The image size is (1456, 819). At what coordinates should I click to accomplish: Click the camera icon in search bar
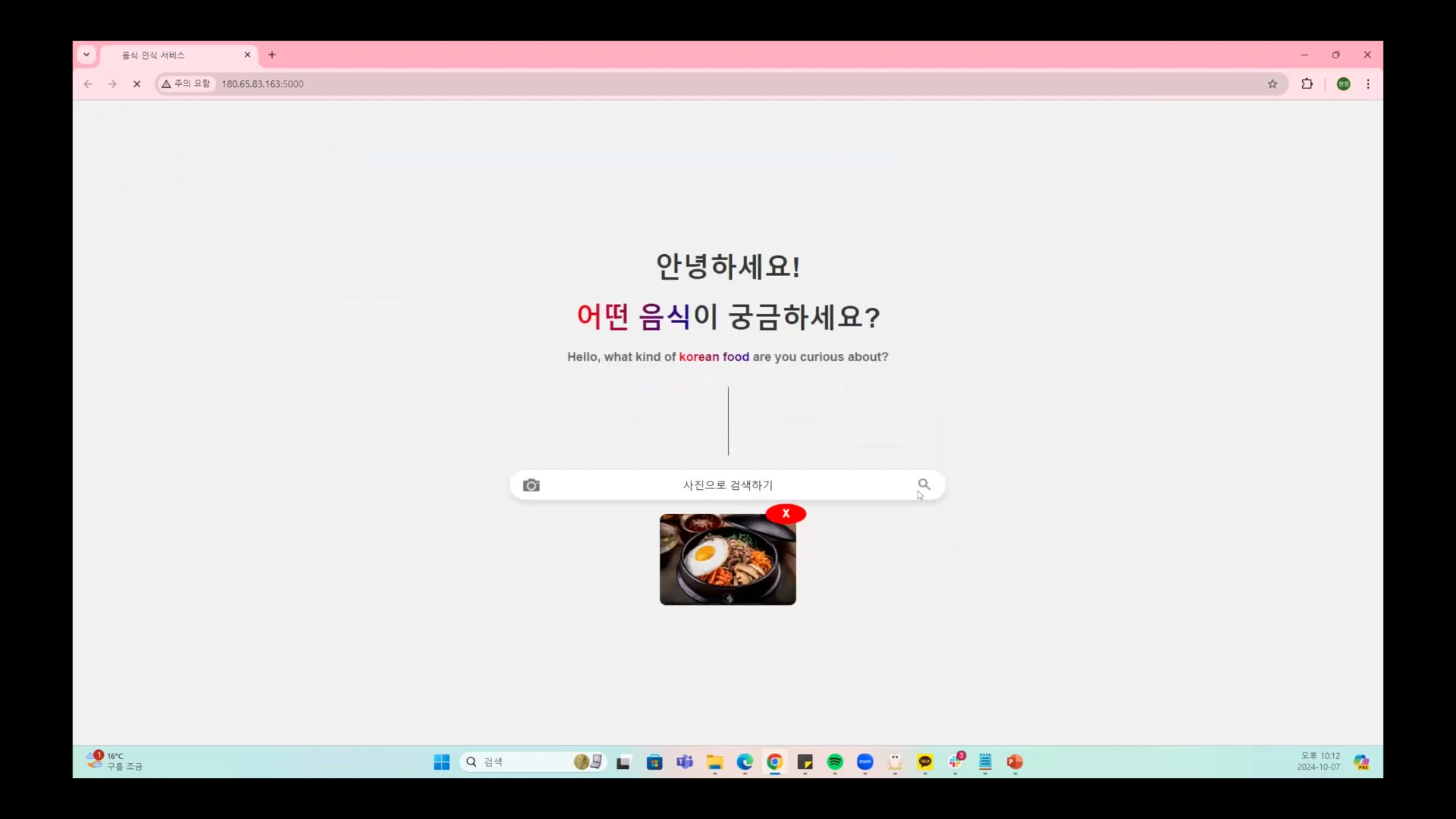click(x=532, y=485)
